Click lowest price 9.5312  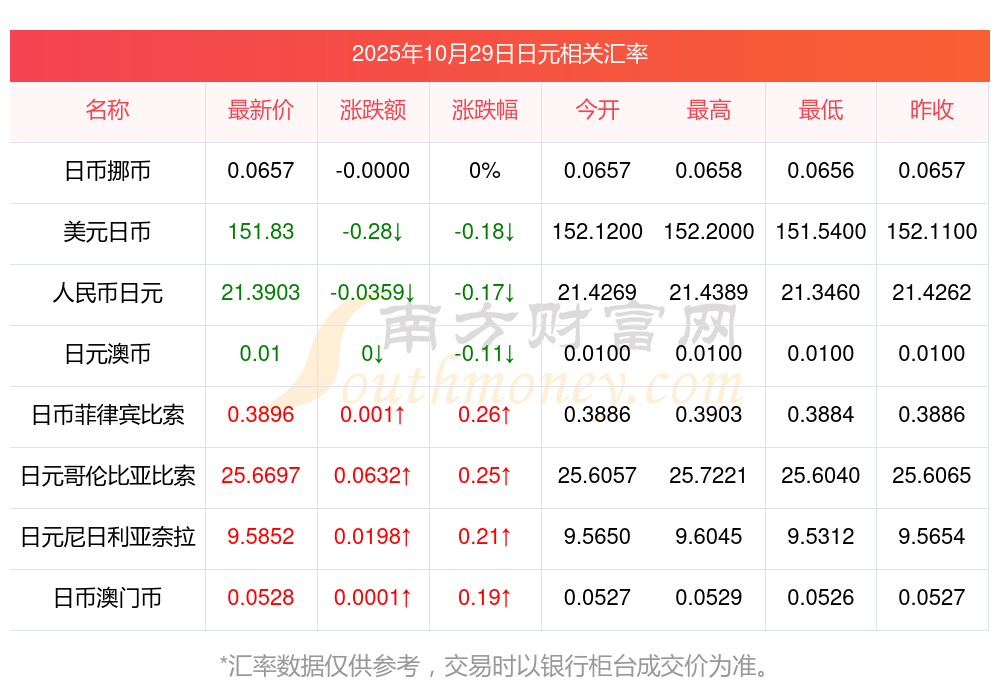click(x=821, y=536)
